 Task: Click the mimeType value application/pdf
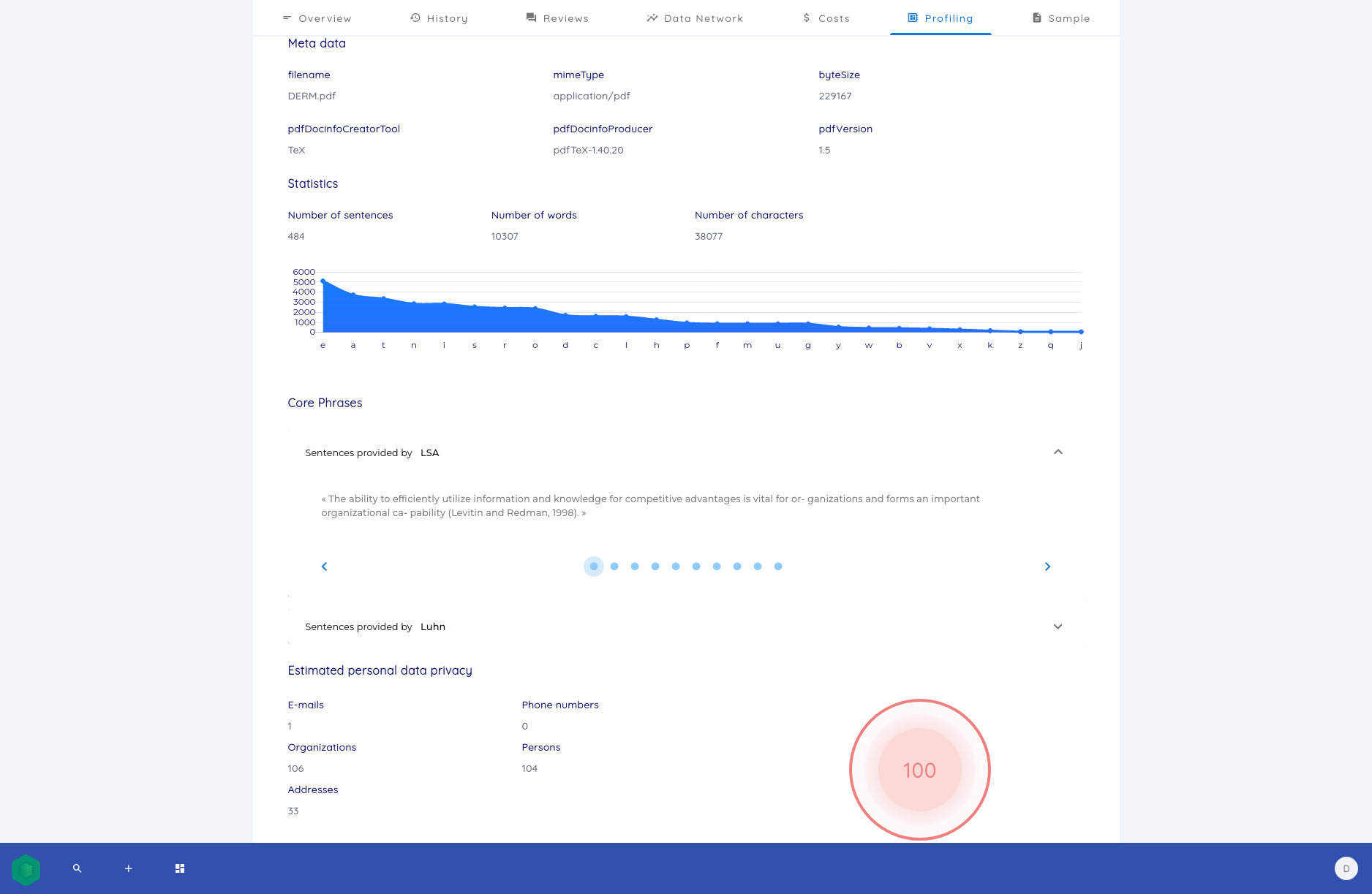592,96
